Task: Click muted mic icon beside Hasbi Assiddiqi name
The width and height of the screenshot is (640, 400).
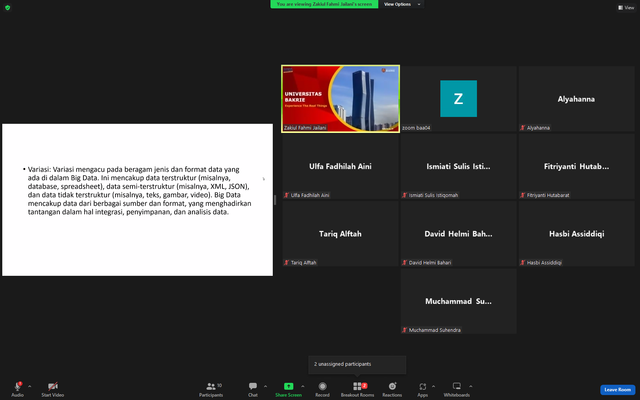Action: [x=522, y=262]
